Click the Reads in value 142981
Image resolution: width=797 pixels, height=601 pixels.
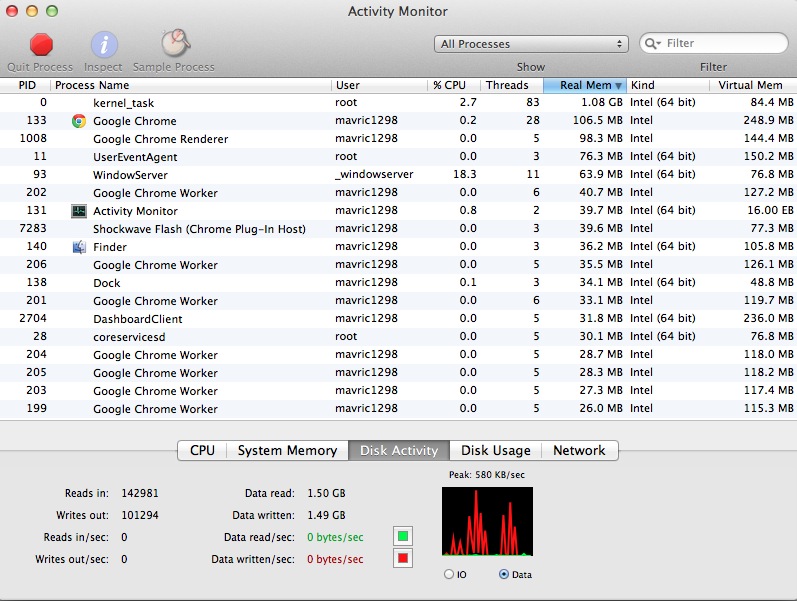[x=140, y=493]
